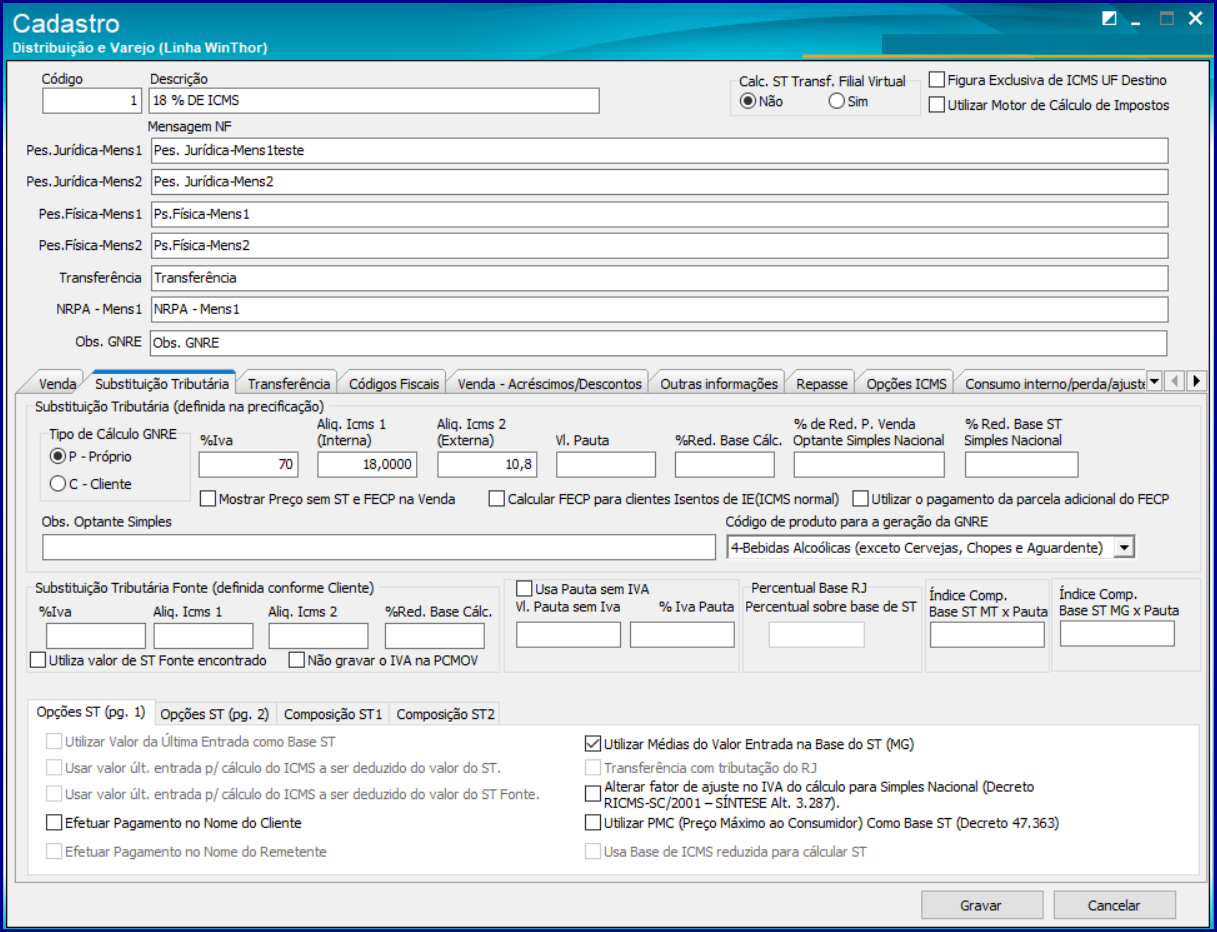Toggle pagamento da parcela adicional do FECP
This screenshot has width=1217, height=932.
[1011, 498]
